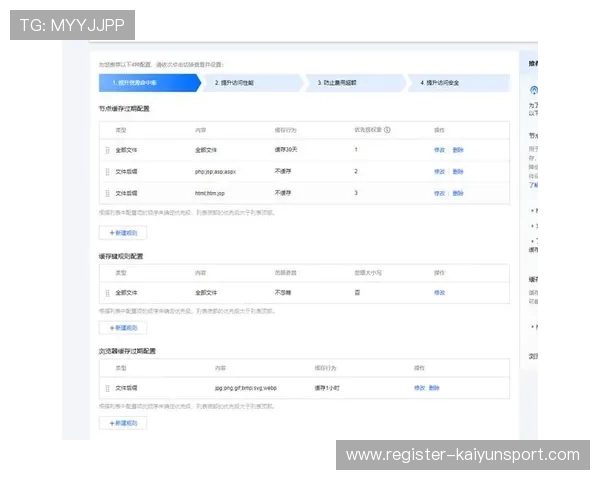Image resolution: width=600 pixels, height=480 pixels.
Task: Click the 优先级权重 column header
Action: coord(368,130)
